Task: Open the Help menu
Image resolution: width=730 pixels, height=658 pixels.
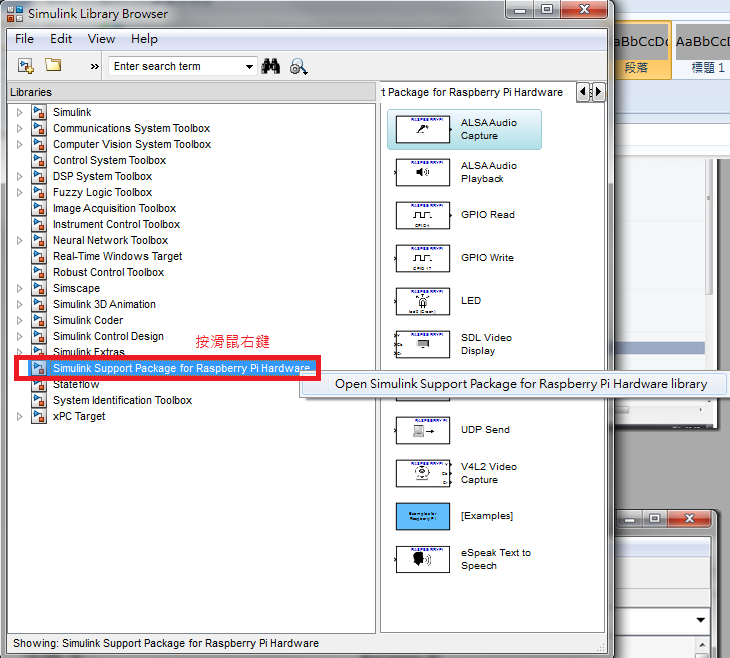Action: (144, 39)
